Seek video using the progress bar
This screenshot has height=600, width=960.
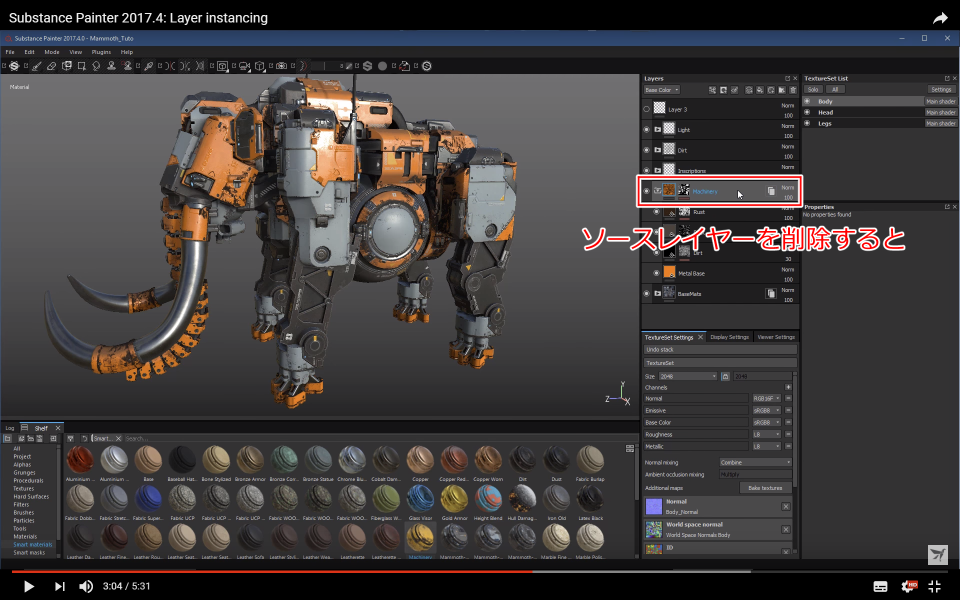tap(480, 571)
